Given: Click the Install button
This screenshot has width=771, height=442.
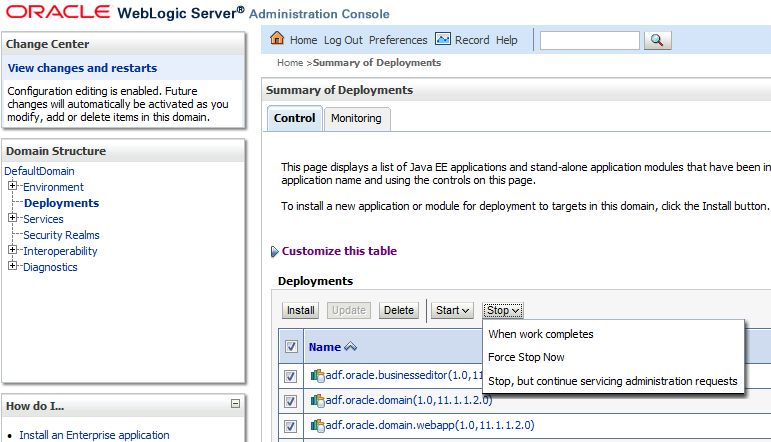Looking at the screenshot, I should [300, 310].
